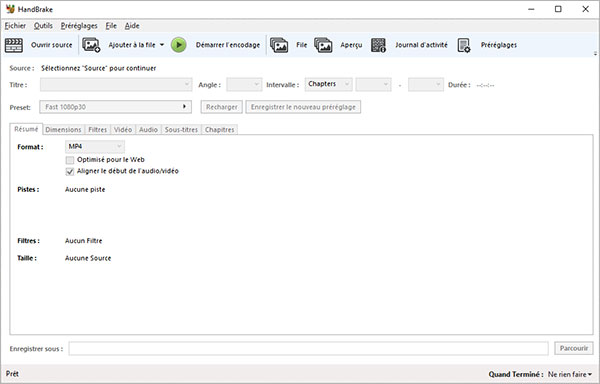Open the Titre dropdown
This screenshot has width=600, height=384.
coord(116,85)
